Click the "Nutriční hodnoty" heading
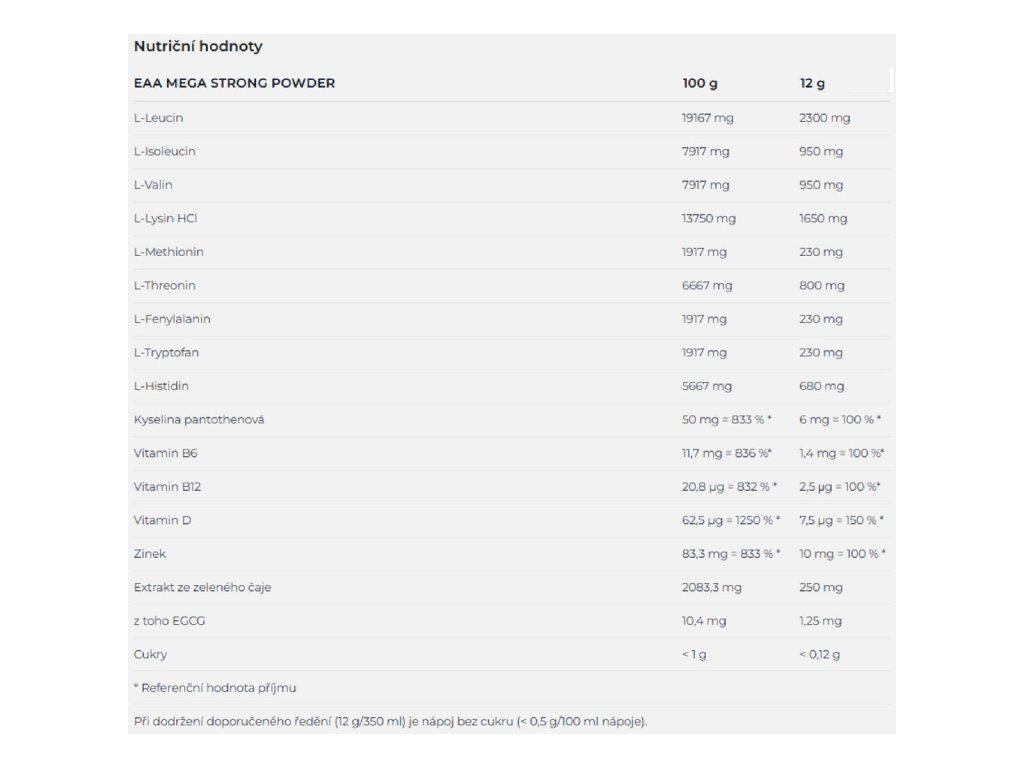 [198, 46]
